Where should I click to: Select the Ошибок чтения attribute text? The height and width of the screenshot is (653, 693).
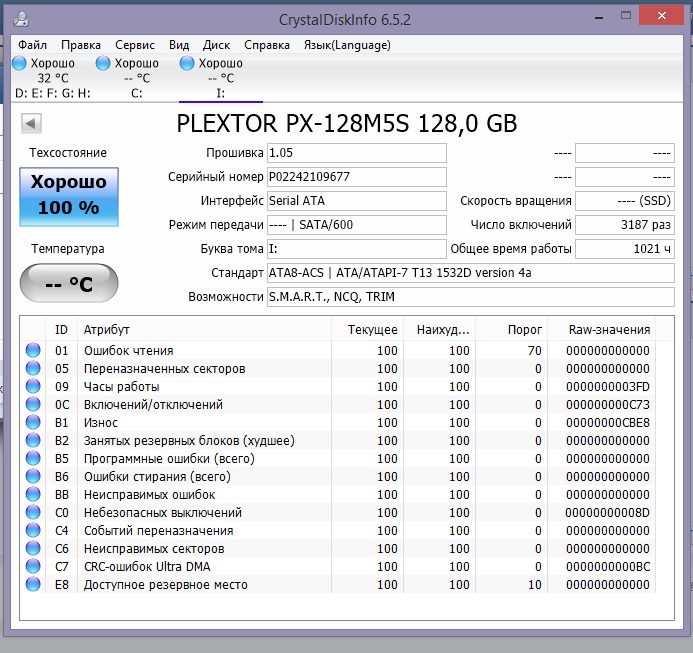coord(129,351)
